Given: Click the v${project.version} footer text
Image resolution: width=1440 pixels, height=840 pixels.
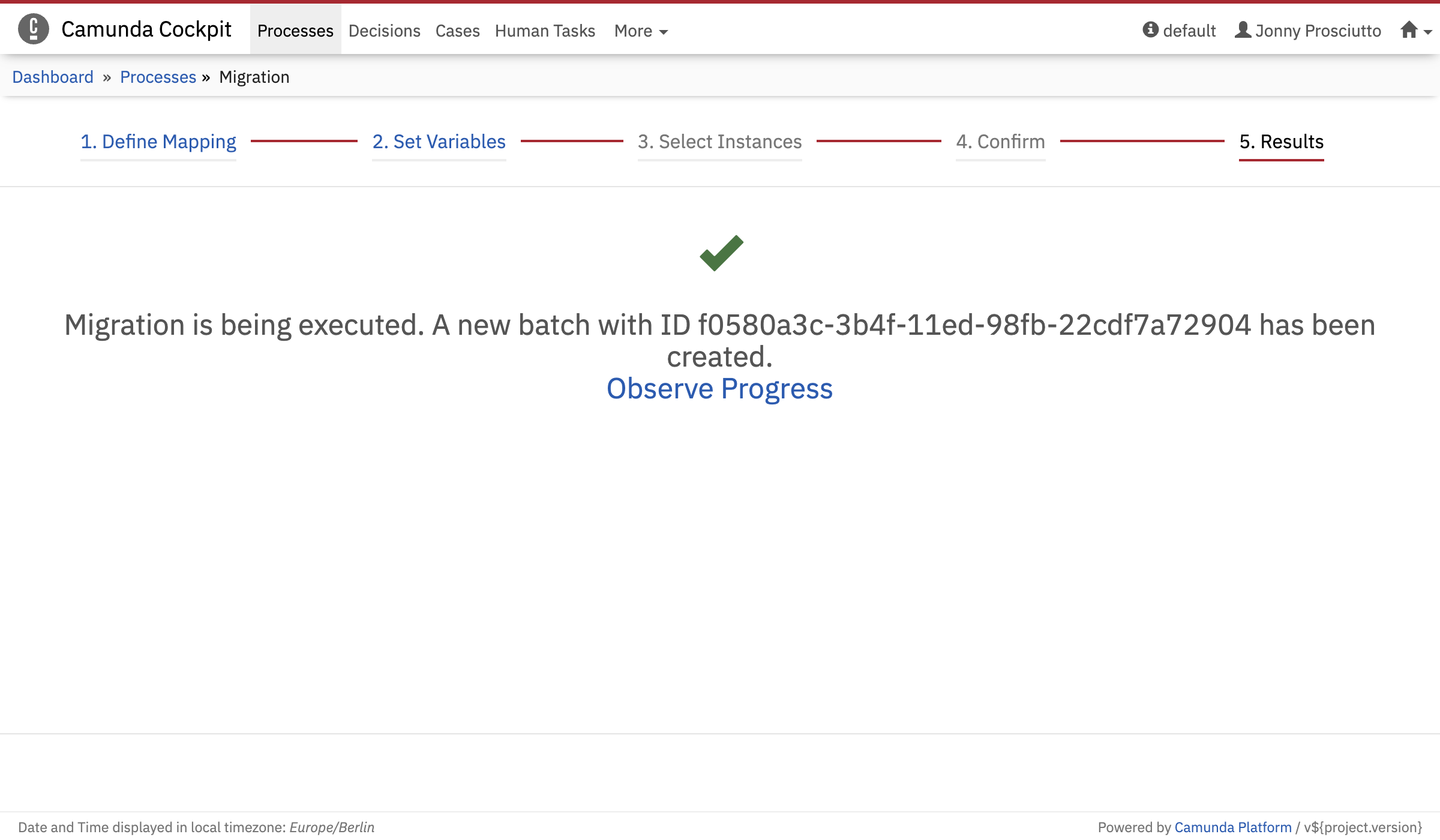Looking at the screenshot, I should point(1363,827).
